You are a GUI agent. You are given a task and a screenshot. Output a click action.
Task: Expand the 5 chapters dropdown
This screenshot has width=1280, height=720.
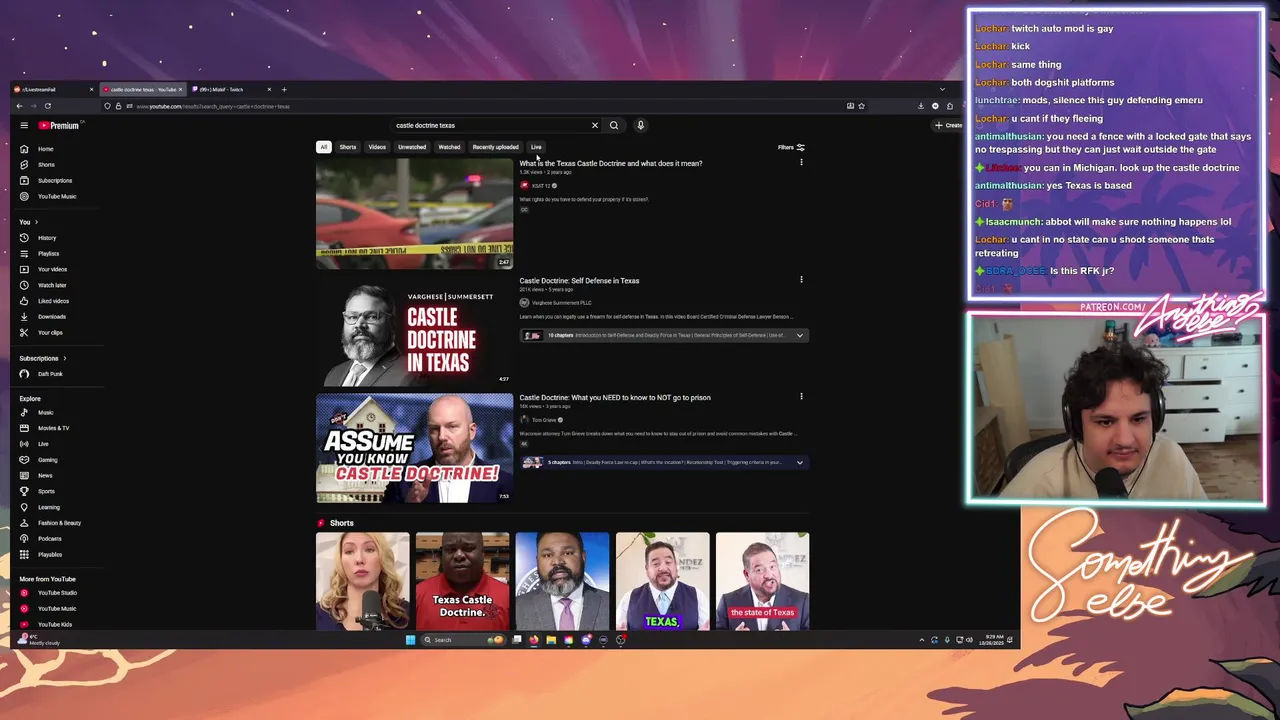click(x=799, y=463)
